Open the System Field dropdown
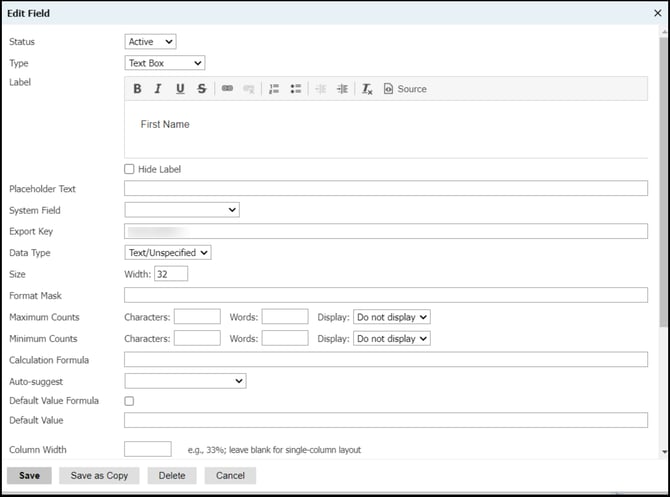Viewport: 670px width, 497px height. tap(182, 210)
